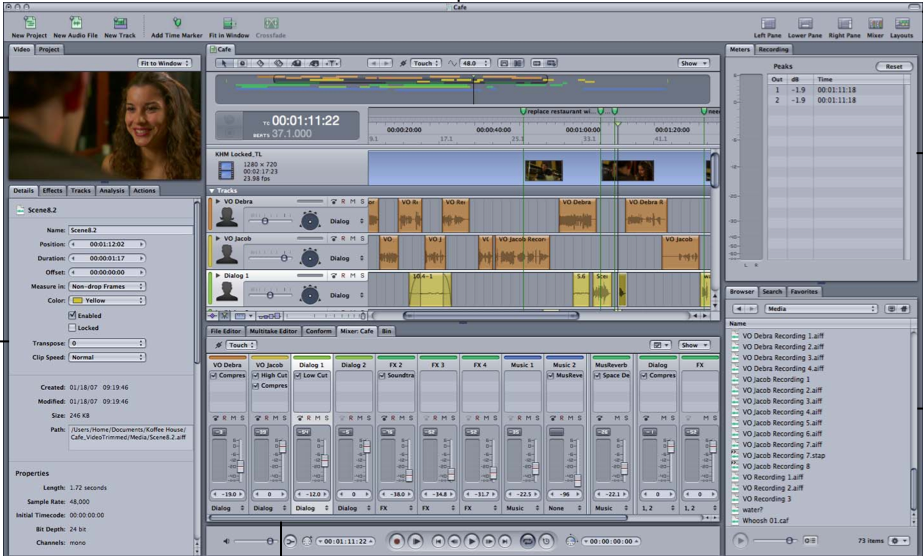Screen dimensions: 923x556
Task: Open the Measure in Non-drop Frames dropdown
Action: [106, 286]
